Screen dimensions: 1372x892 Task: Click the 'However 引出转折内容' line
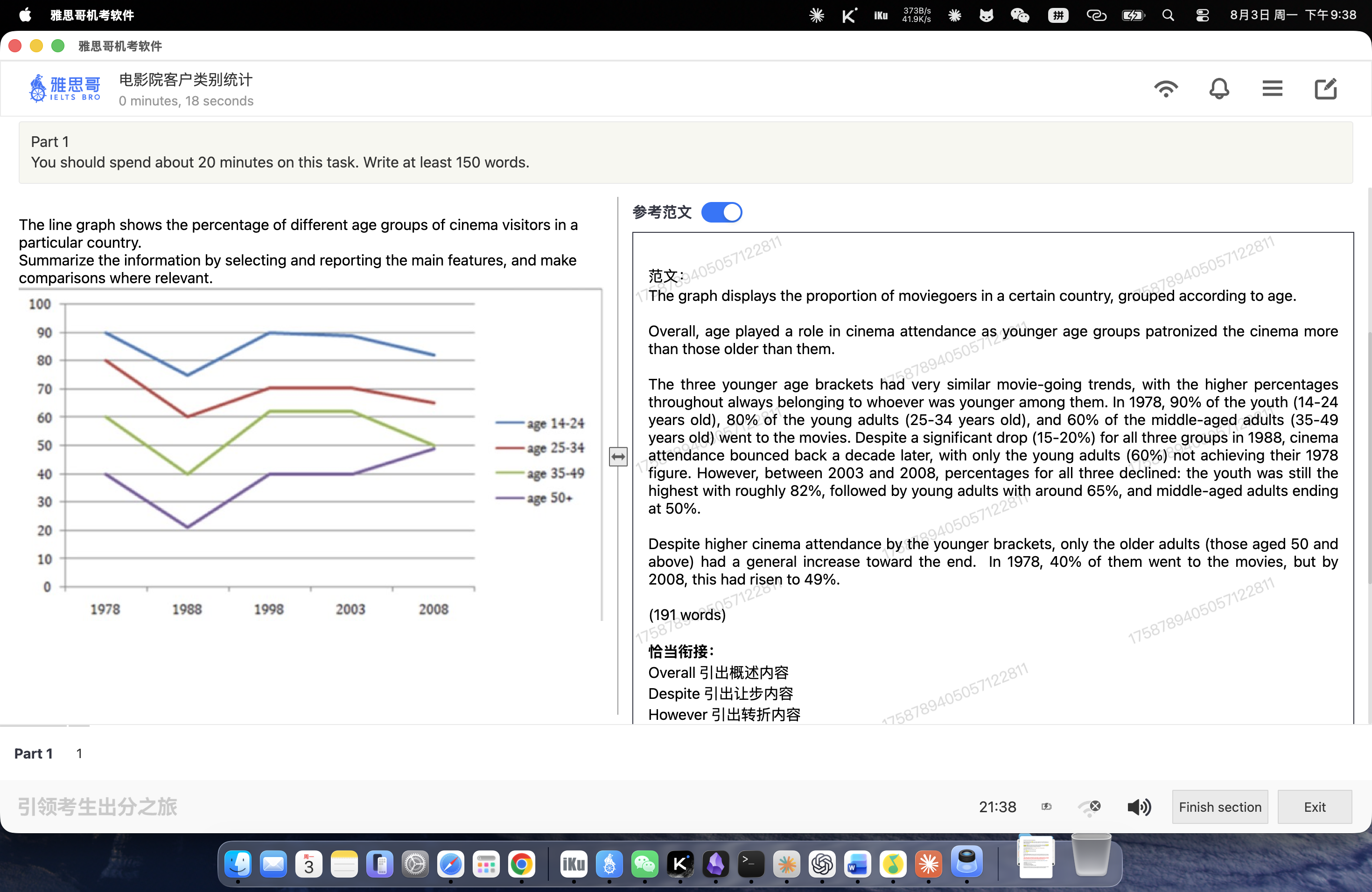pyautogui.click(x=724, y=715)
